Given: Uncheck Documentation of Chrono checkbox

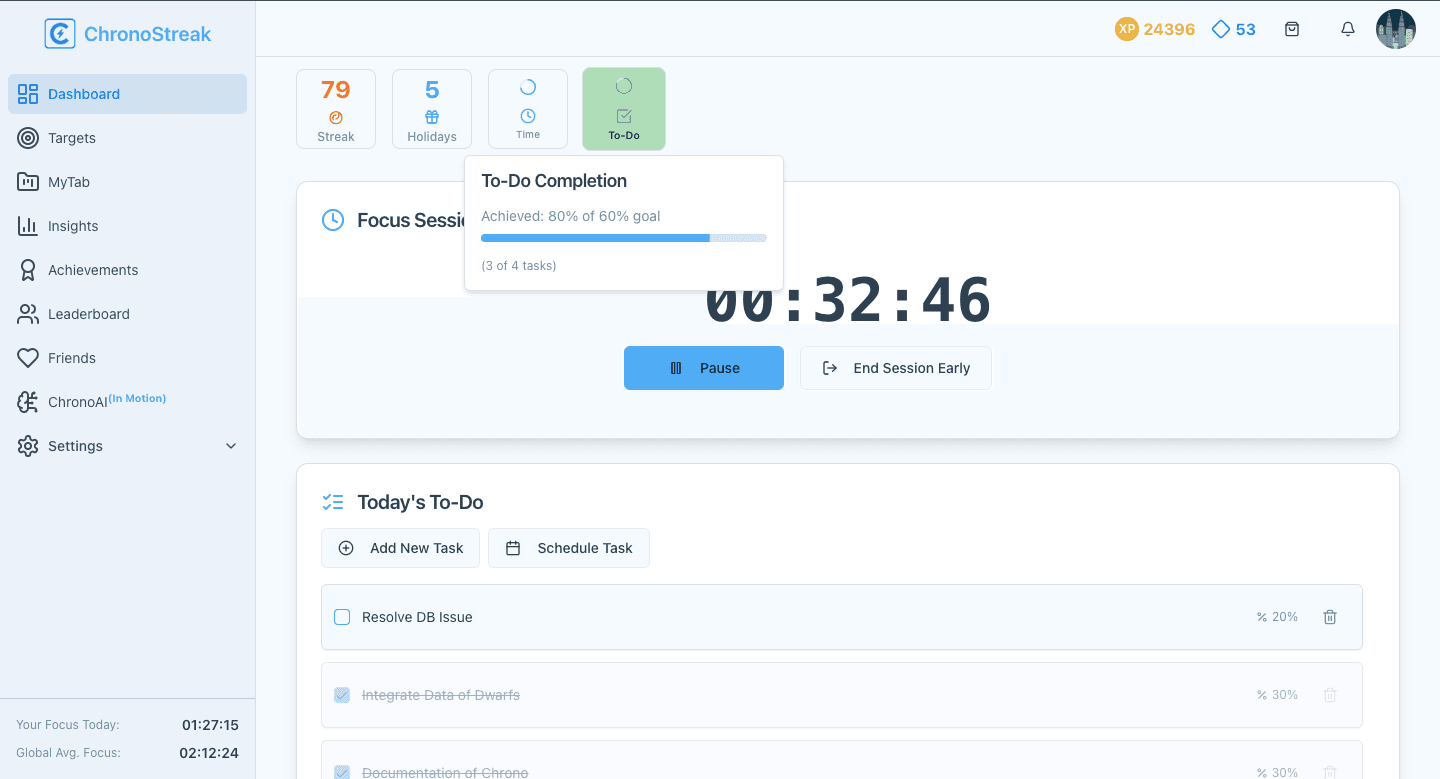Looking at the screenshot, I should click(342, 772).
